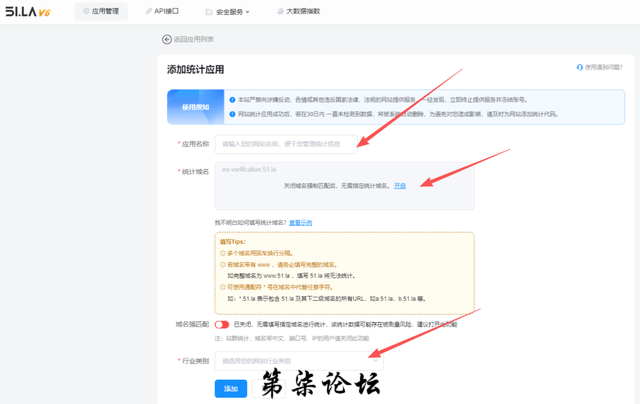Expand the 行业类别 dropdown
The width and height of the screenshot is (640, 404).
point(298,360)
